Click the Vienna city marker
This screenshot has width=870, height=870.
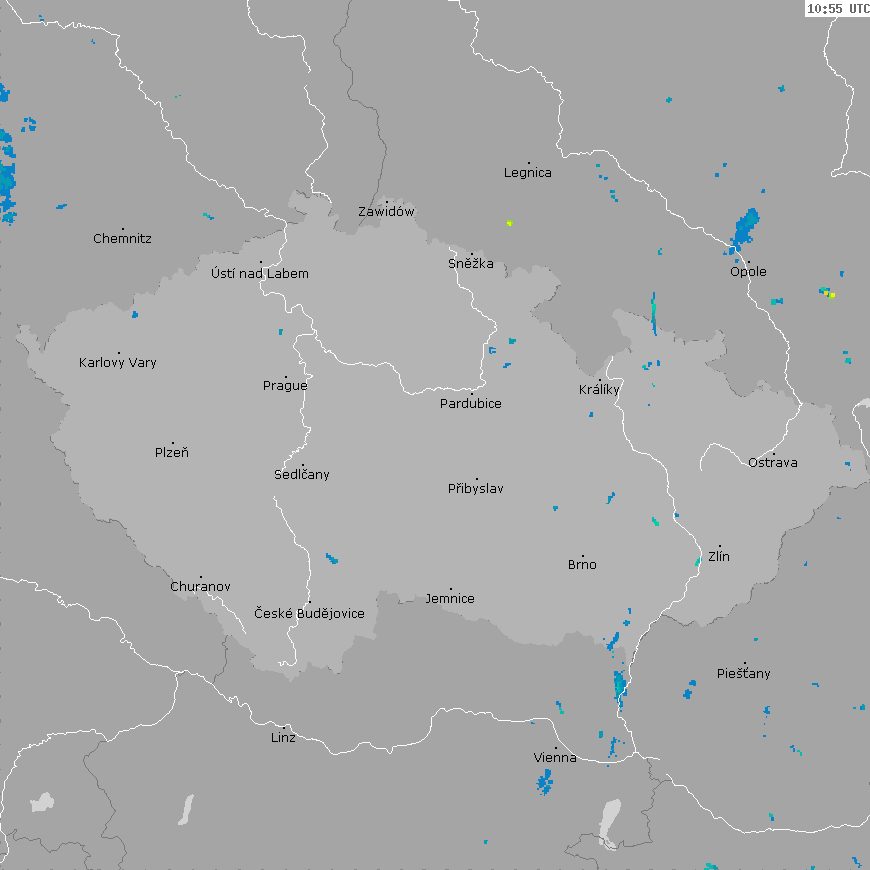(557, 748)
